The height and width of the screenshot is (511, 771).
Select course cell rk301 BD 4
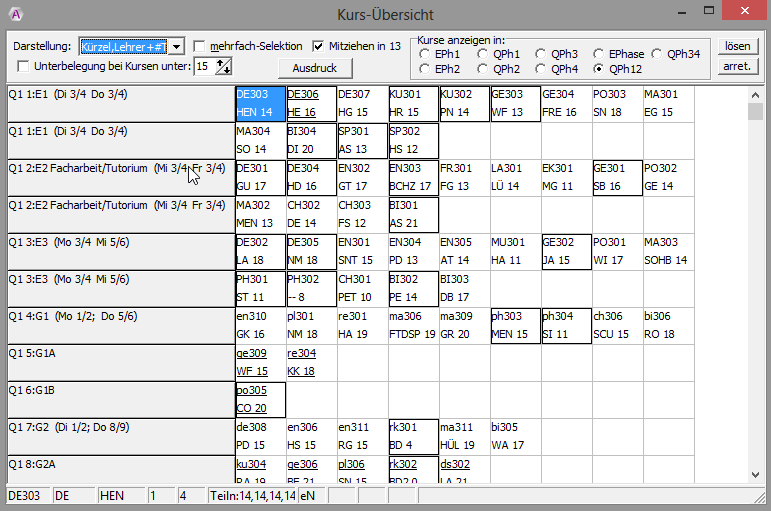(x=414, y=437)
